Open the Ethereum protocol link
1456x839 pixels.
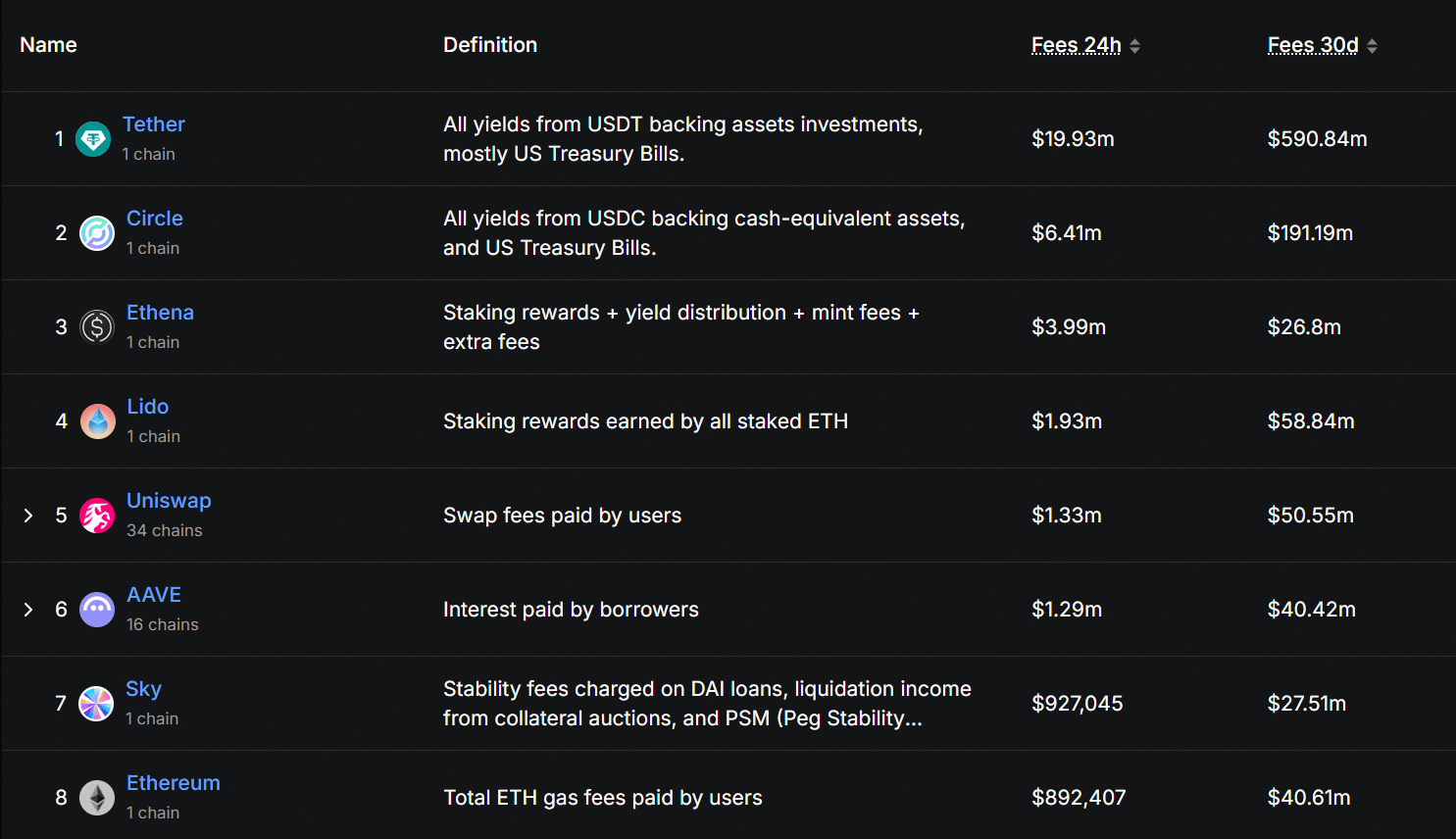[174, 783]
